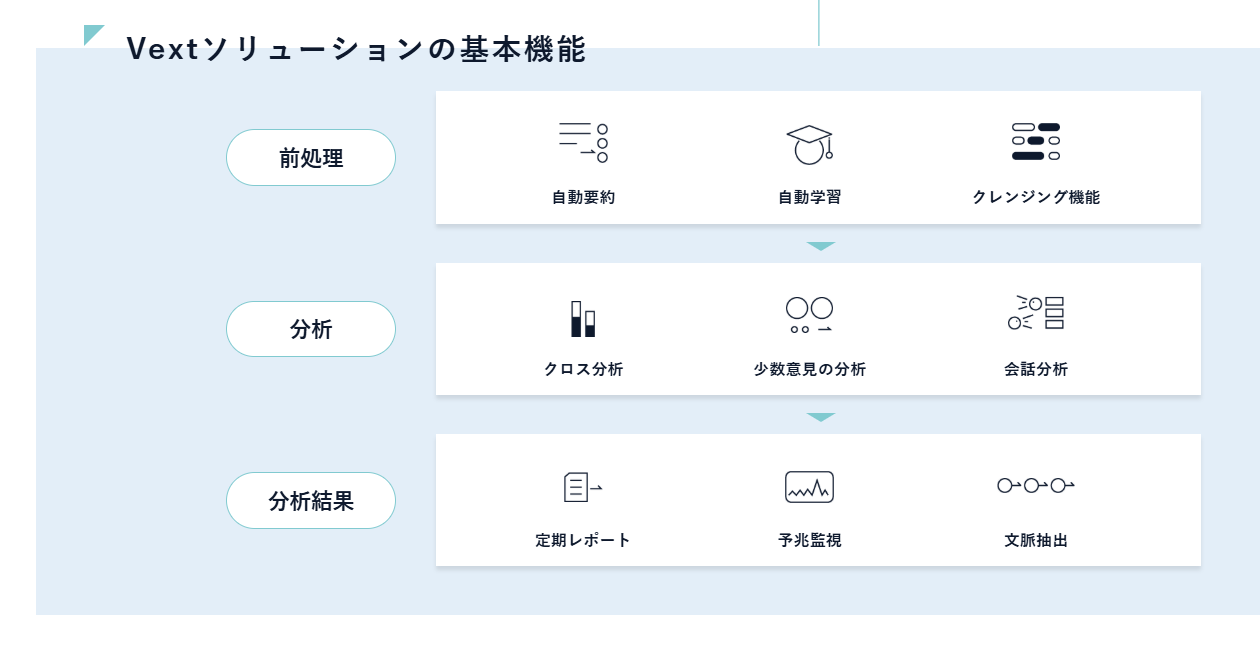
Task: Click the down arrow below the 前処理 panel
Action: click(820, 246)
